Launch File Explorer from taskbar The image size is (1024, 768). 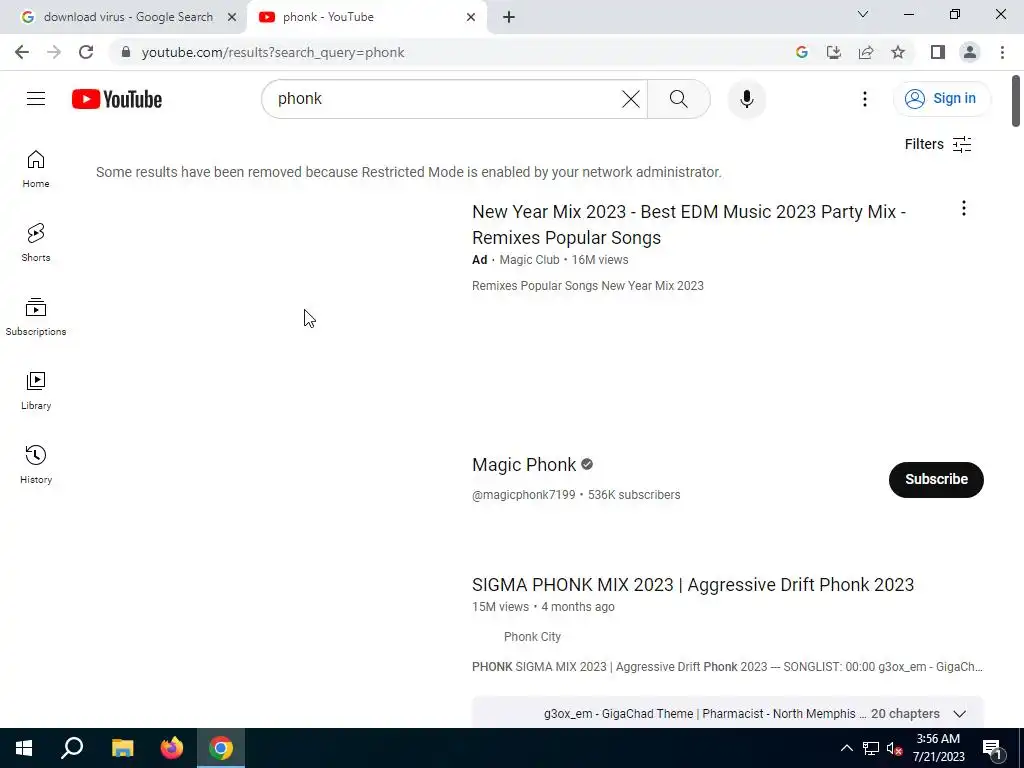click(x=122, y=748)
